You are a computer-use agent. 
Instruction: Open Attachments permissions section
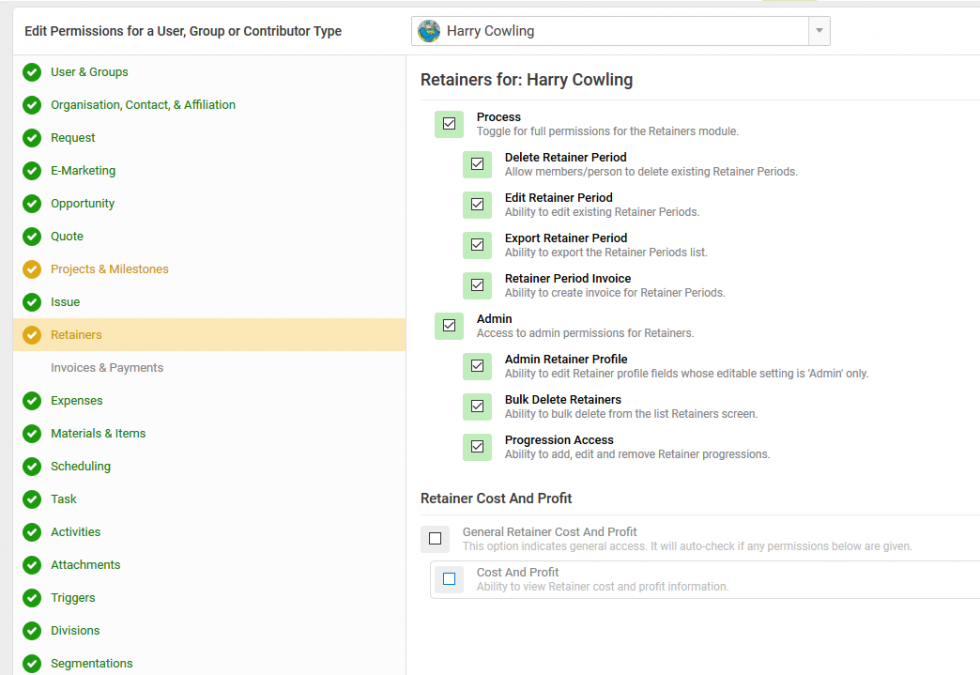86,565
